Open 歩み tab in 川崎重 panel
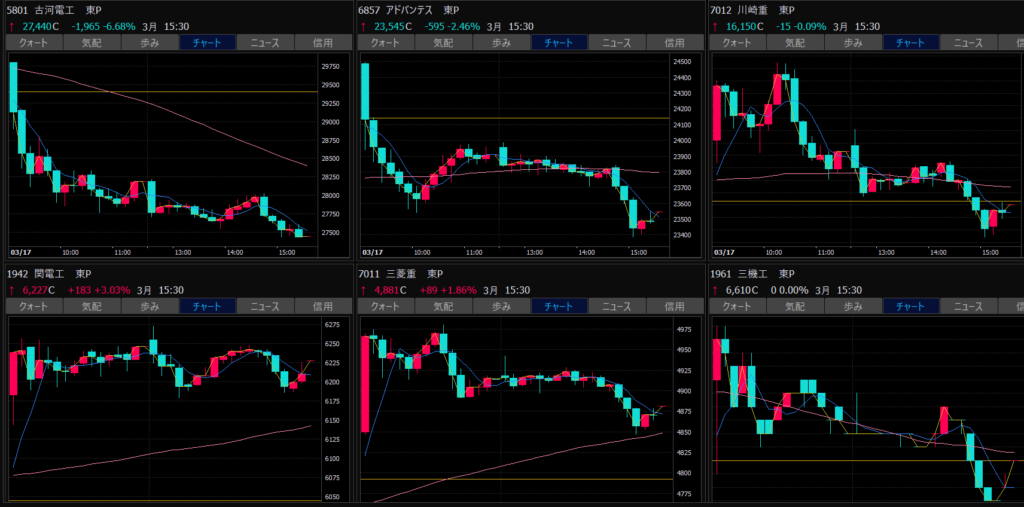 click(x=853, y=42)
